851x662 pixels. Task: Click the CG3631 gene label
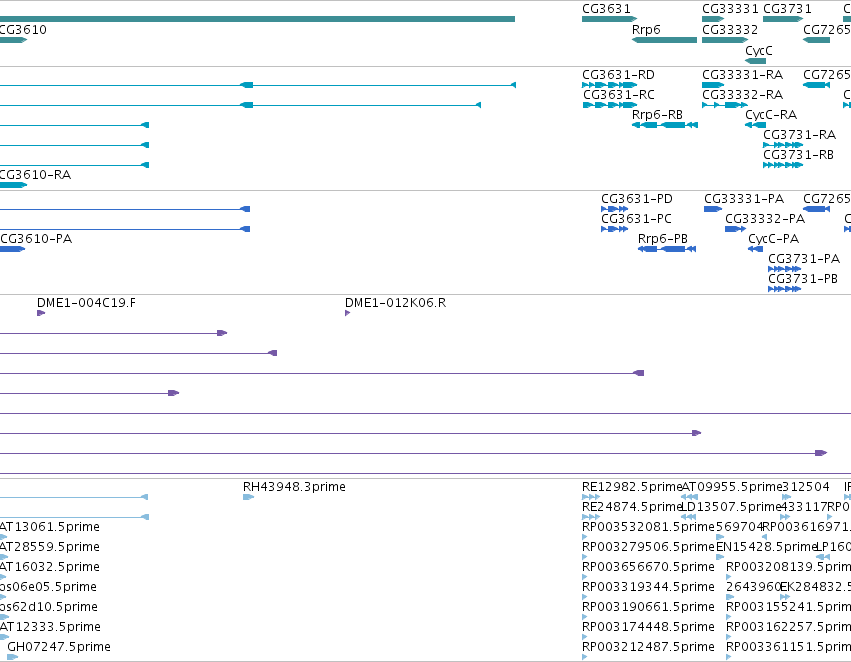click(x=606, y=9)
